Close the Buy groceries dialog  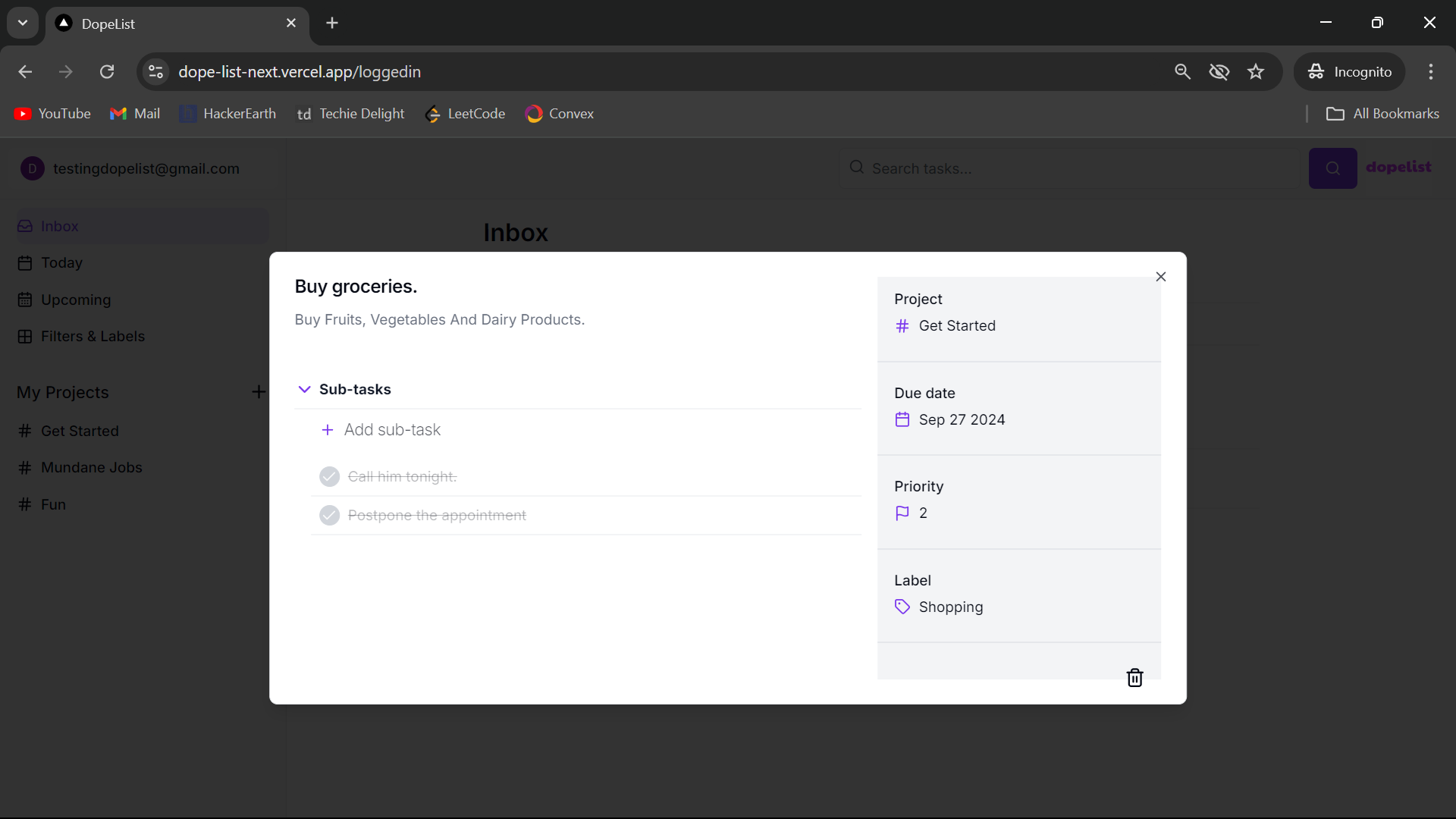(1160, 277)
